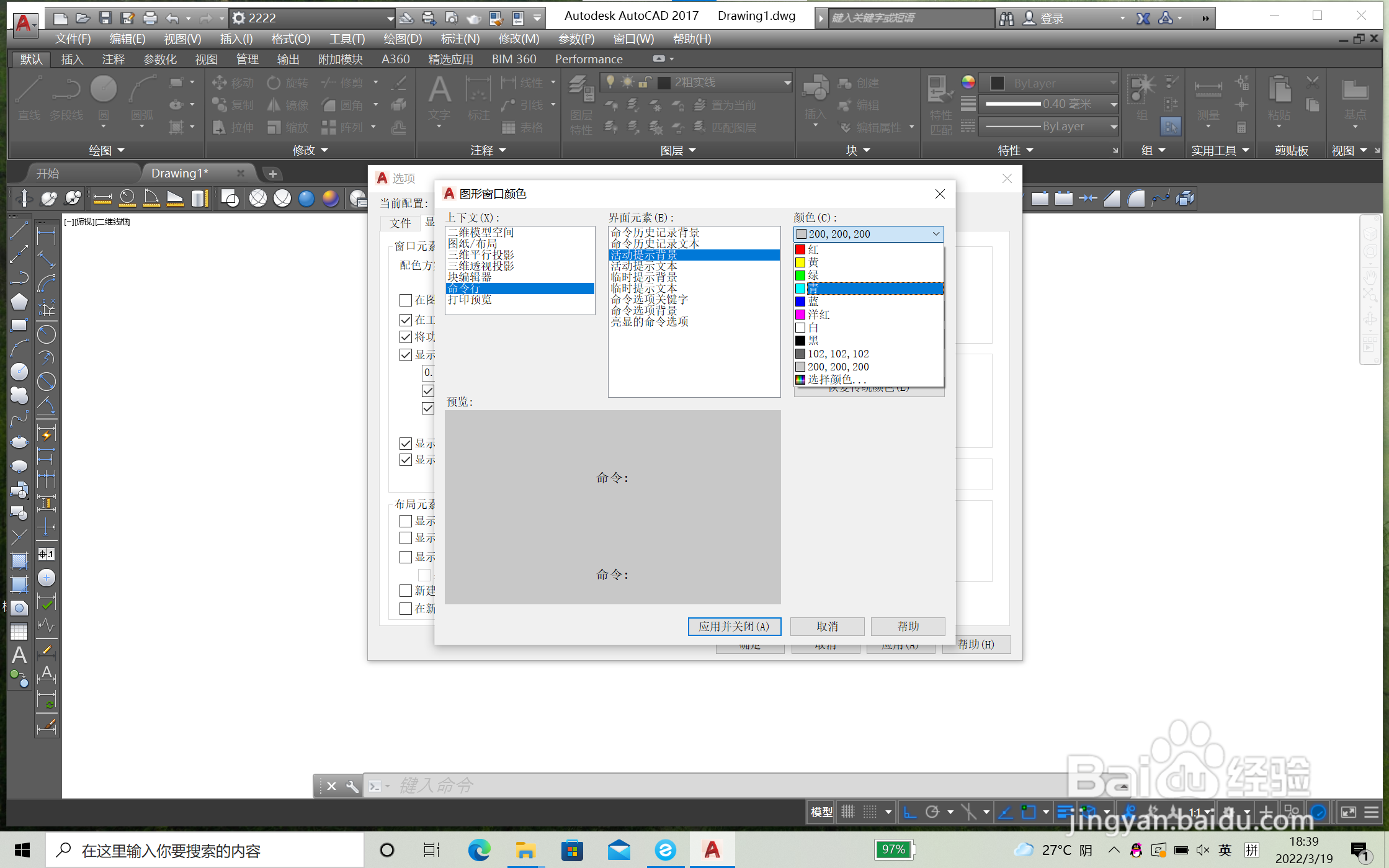Click the 粘贴 paste icon in ribbon
Viewport: 1389px width, 868px height.
pos(1279,99)
